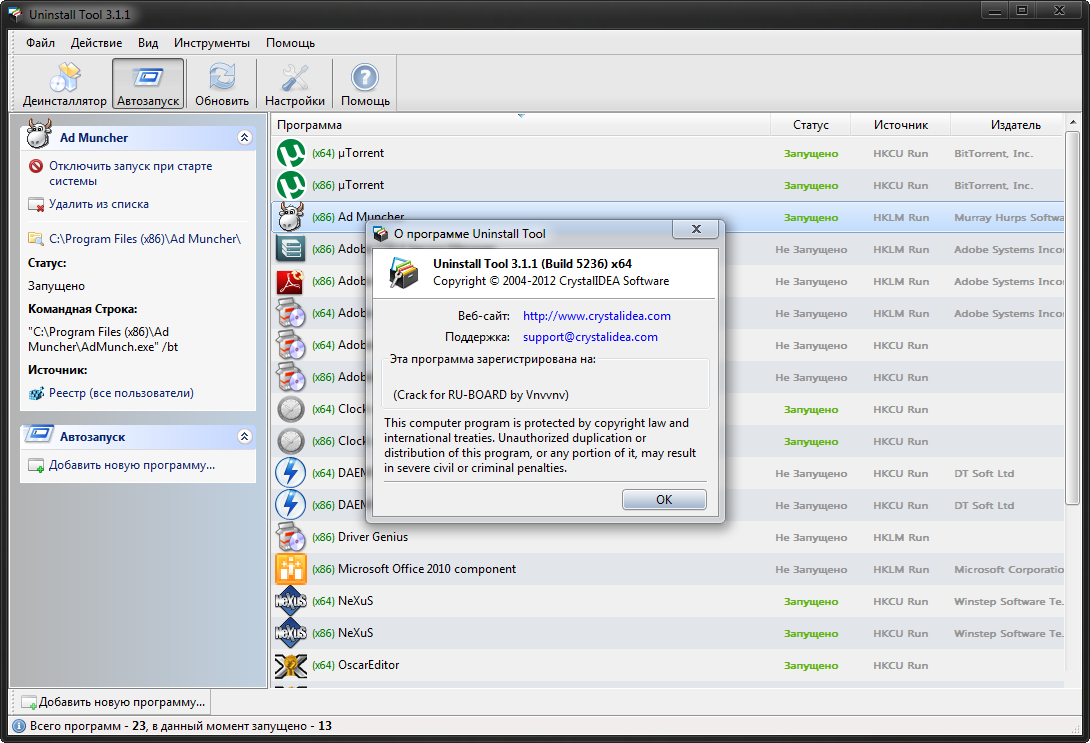
Task: Open the Инструменты menu
Action: click(212, 43)
